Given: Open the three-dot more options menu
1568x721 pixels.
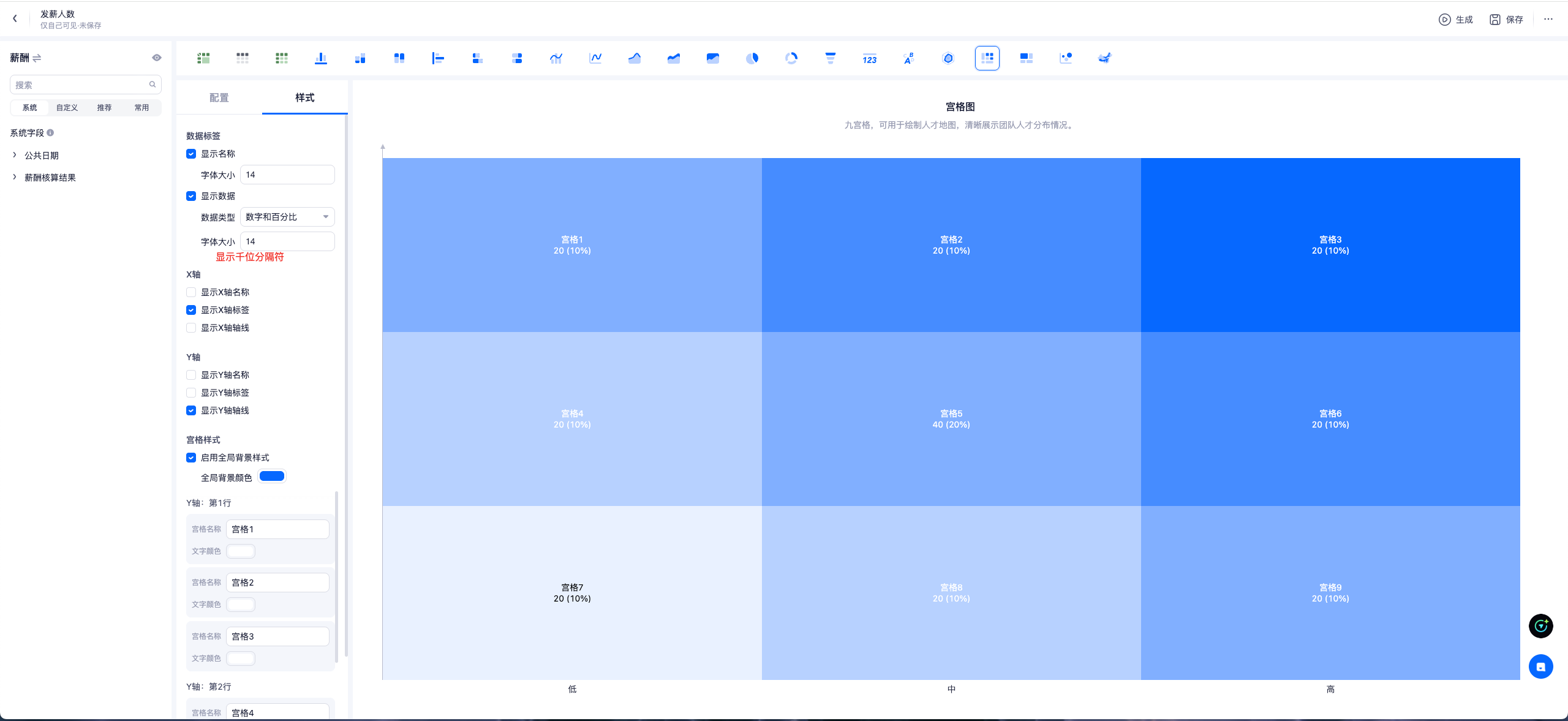Looking at the screenshot, I should pyautogui.click(x=1548, y=19).
